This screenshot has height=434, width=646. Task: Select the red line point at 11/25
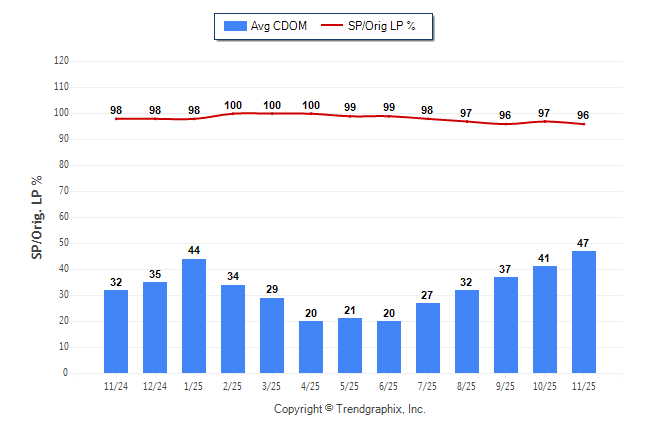(x=584, y=124)
